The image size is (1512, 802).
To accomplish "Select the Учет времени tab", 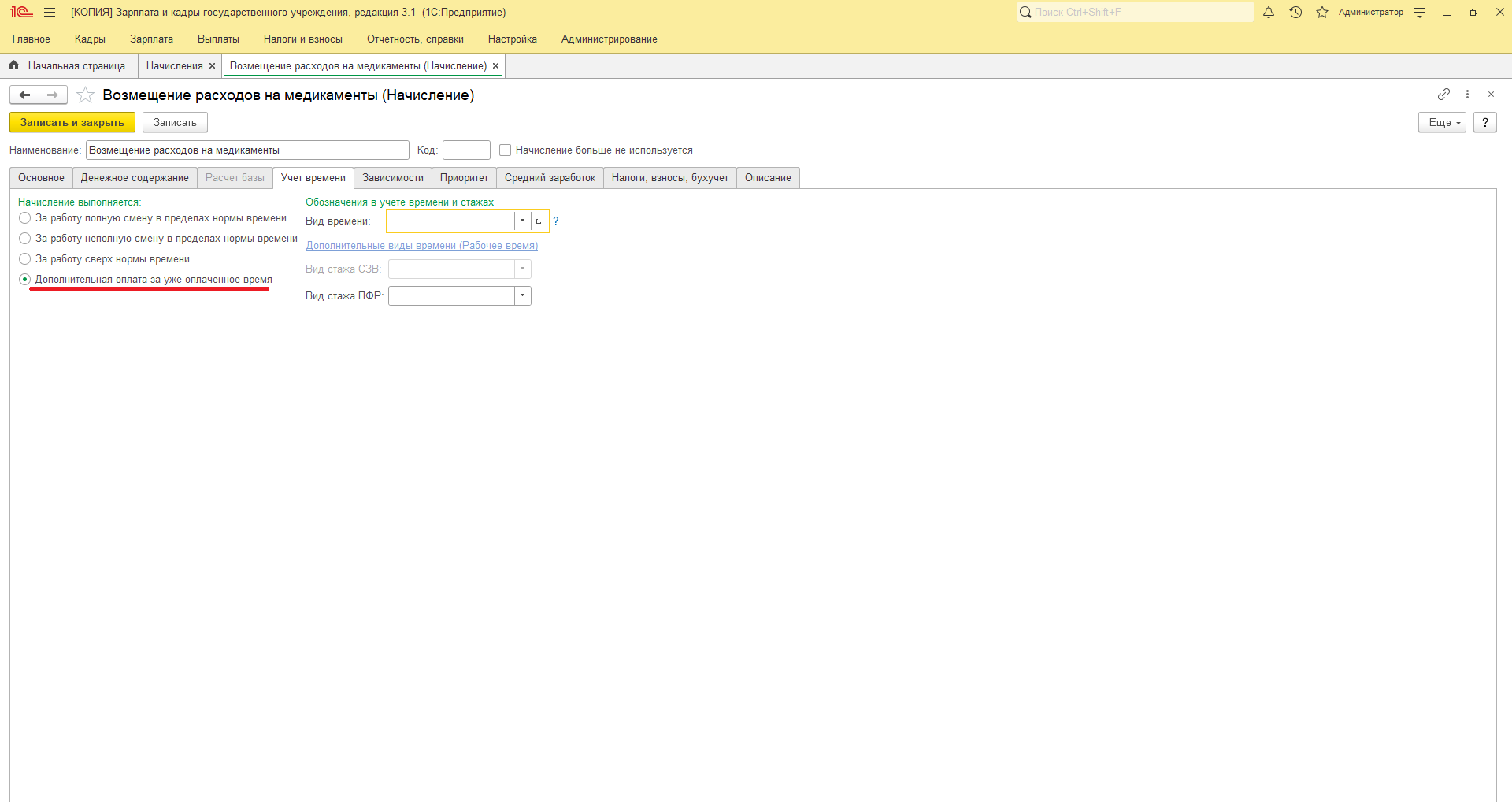I will (x=313, y=178).
